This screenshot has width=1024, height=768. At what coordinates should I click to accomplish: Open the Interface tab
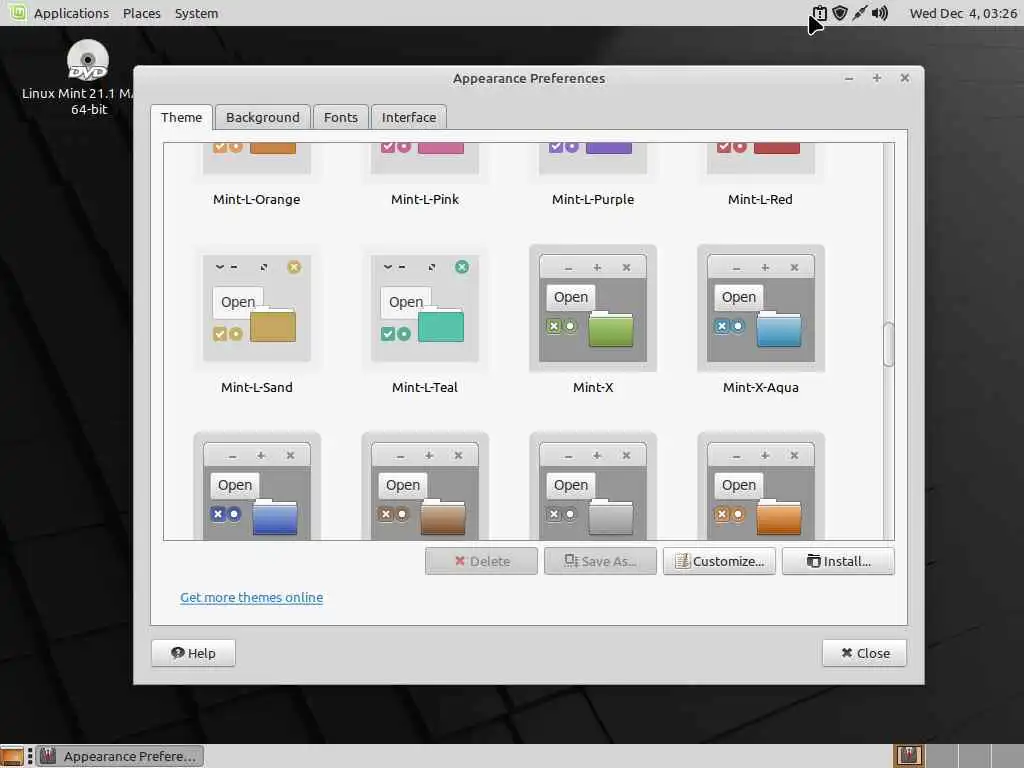409,118
